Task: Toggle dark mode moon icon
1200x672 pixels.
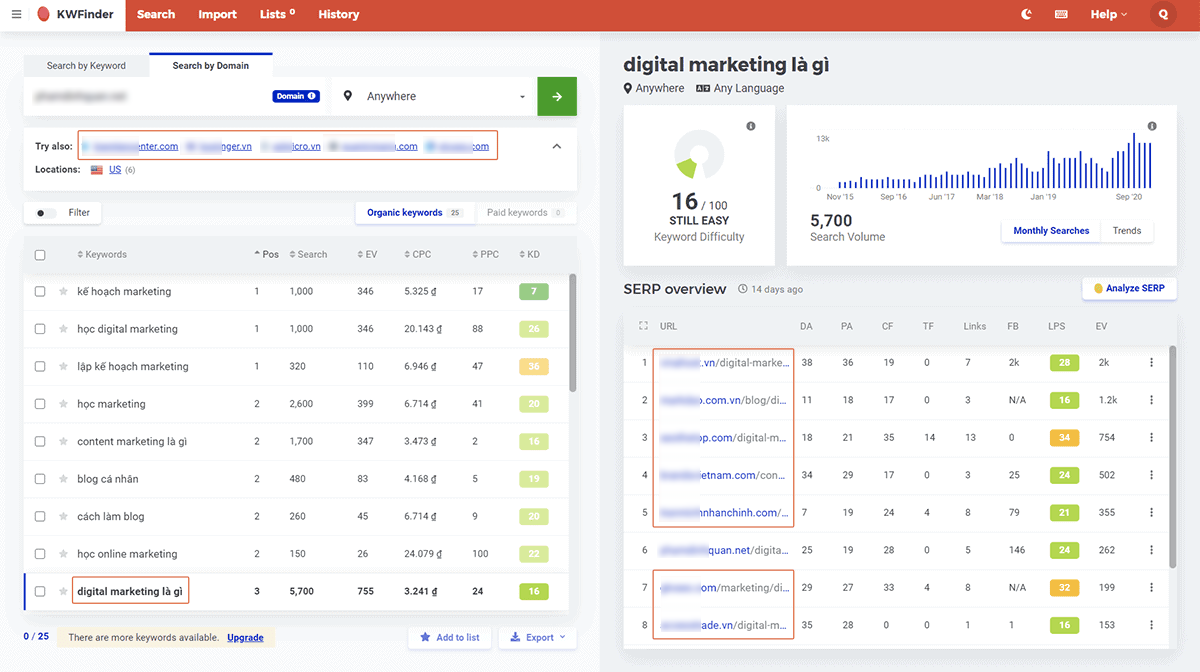Action: tap(1026, 15)
